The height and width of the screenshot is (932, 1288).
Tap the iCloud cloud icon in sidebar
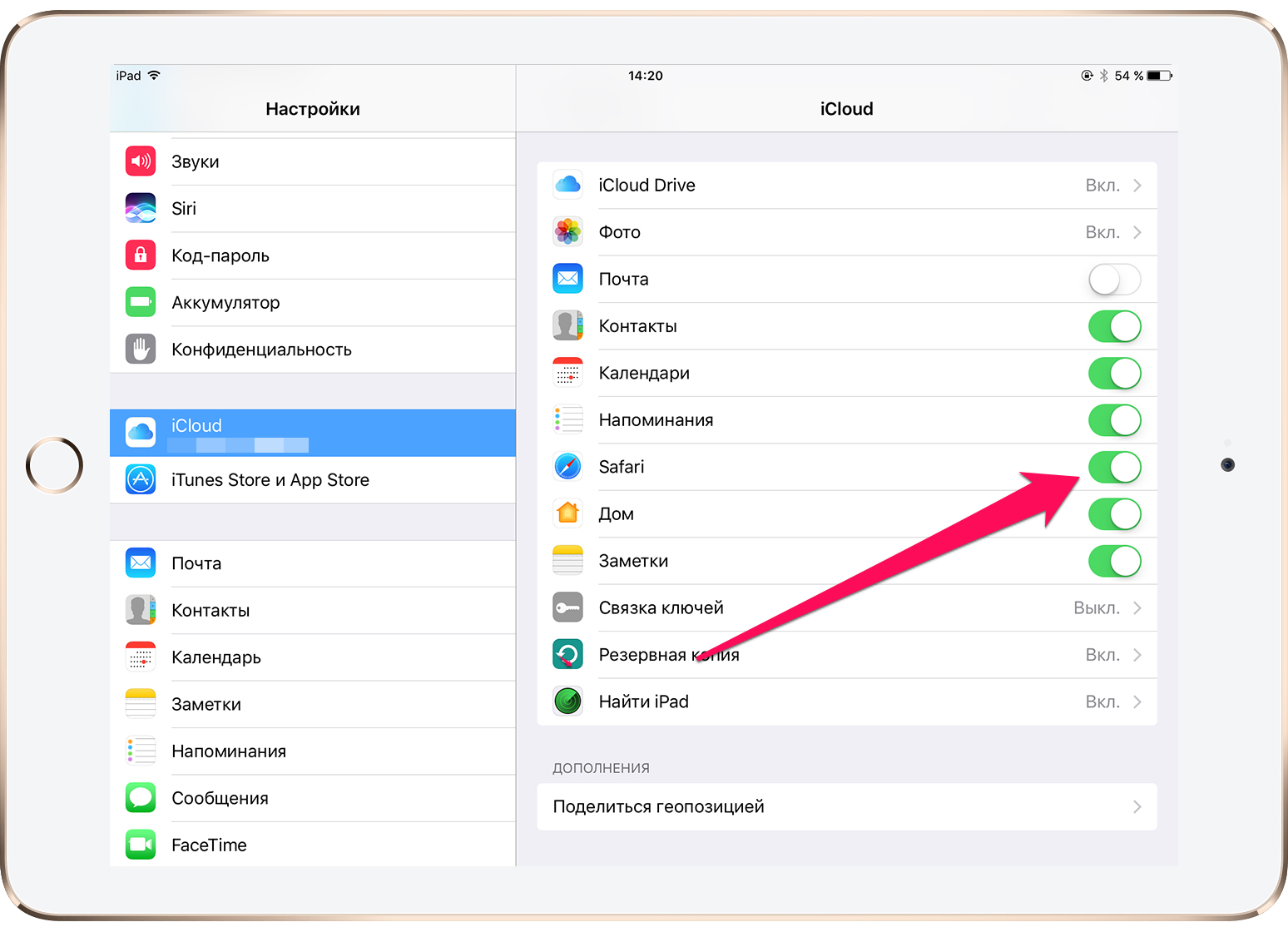coord(141,433)
